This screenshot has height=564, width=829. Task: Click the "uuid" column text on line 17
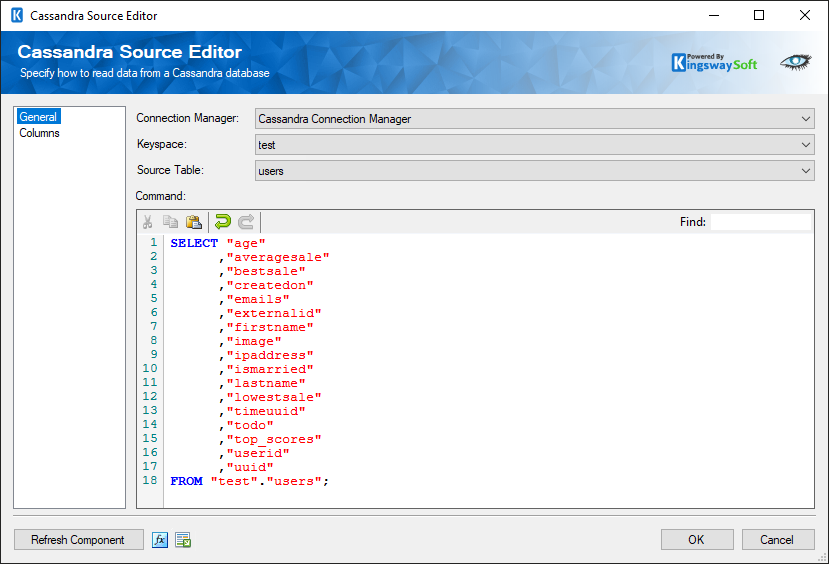250,467
